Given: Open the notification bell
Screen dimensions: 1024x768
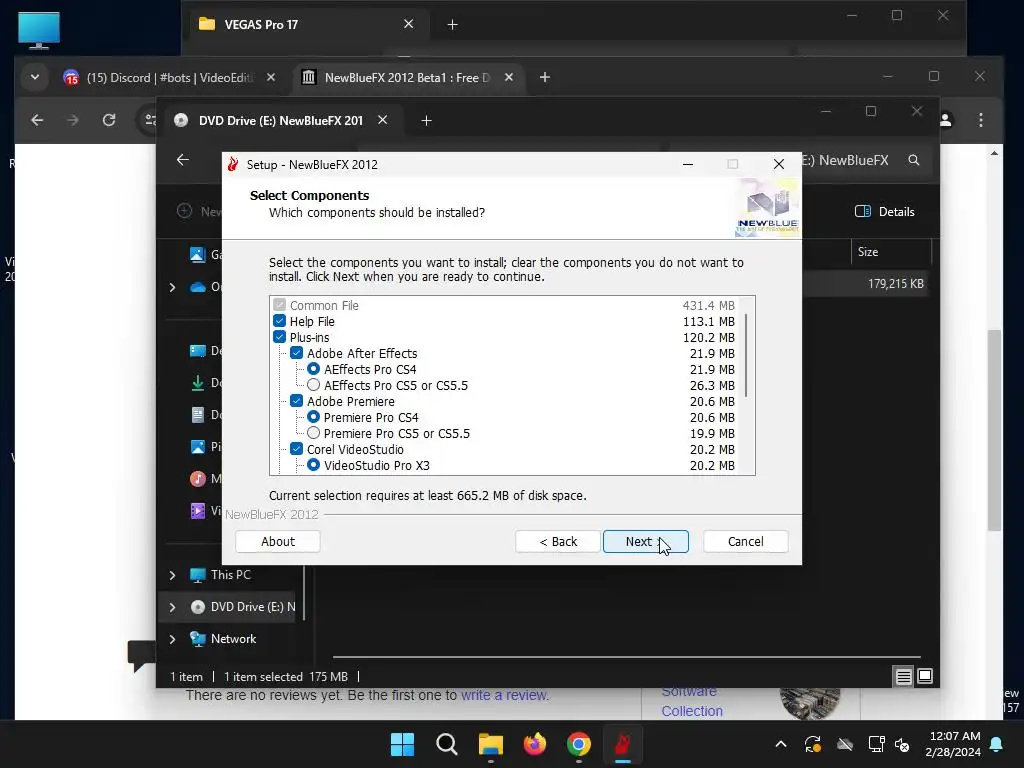Looking at the screenshot, I should [997, 744].
